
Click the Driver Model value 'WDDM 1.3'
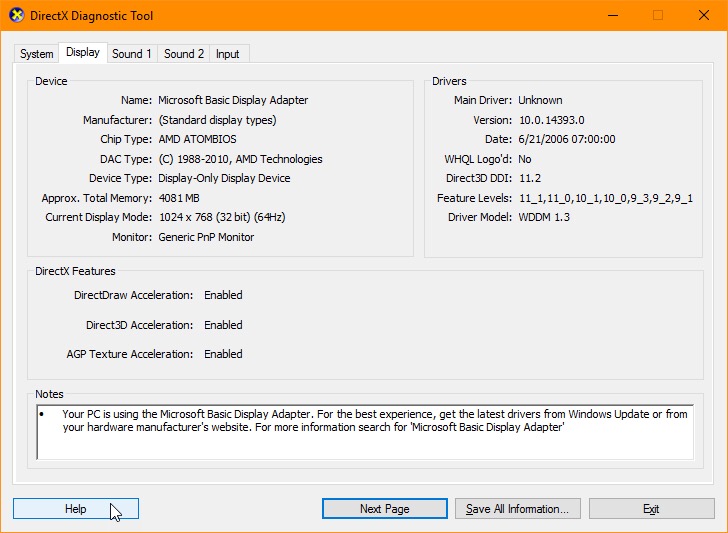point(544,217)
